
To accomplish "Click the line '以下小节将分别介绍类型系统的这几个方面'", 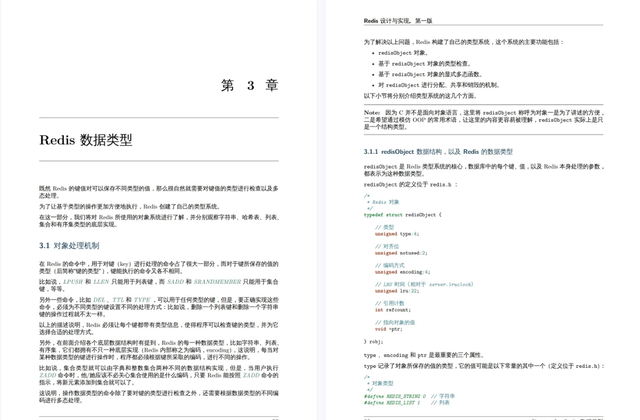I will pos(420,96).
